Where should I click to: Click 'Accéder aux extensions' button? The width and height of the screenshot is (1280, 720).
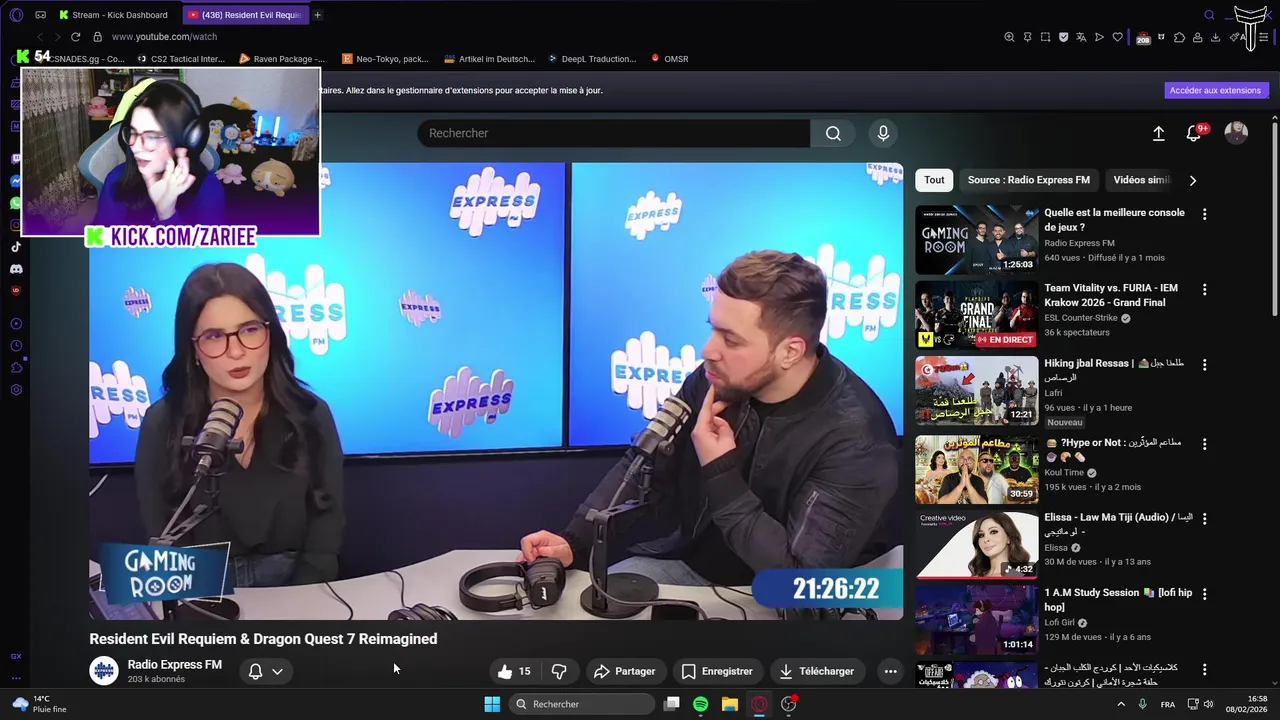(1215, 90)
